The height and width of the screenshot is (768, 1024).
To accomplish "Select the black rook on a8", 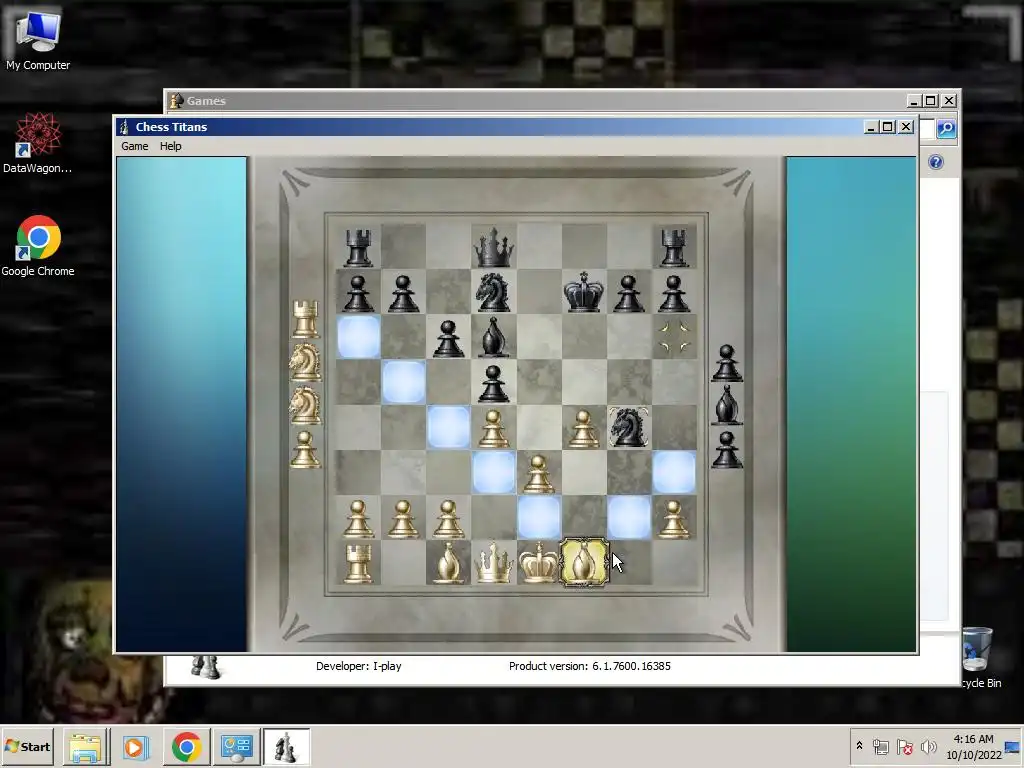I will 359,247.
